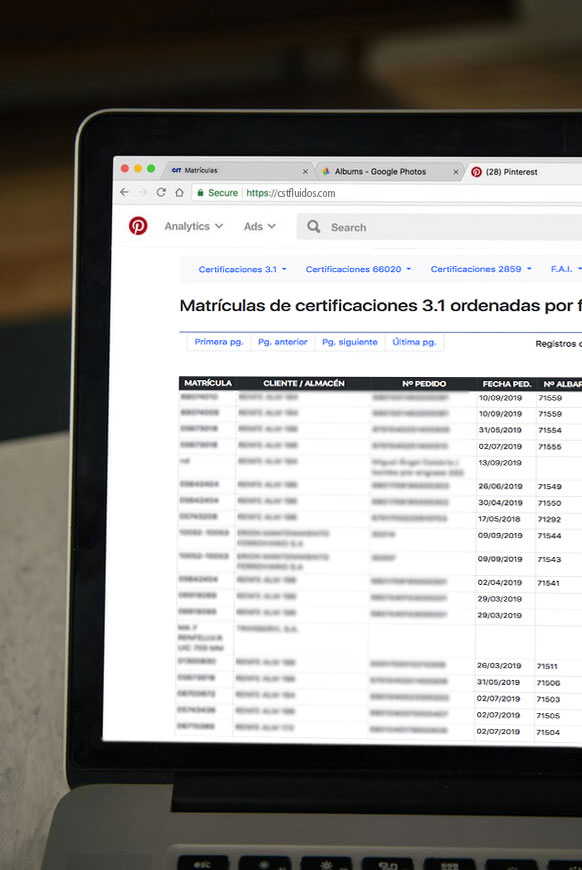Click the date 30/04/2019

500,503
